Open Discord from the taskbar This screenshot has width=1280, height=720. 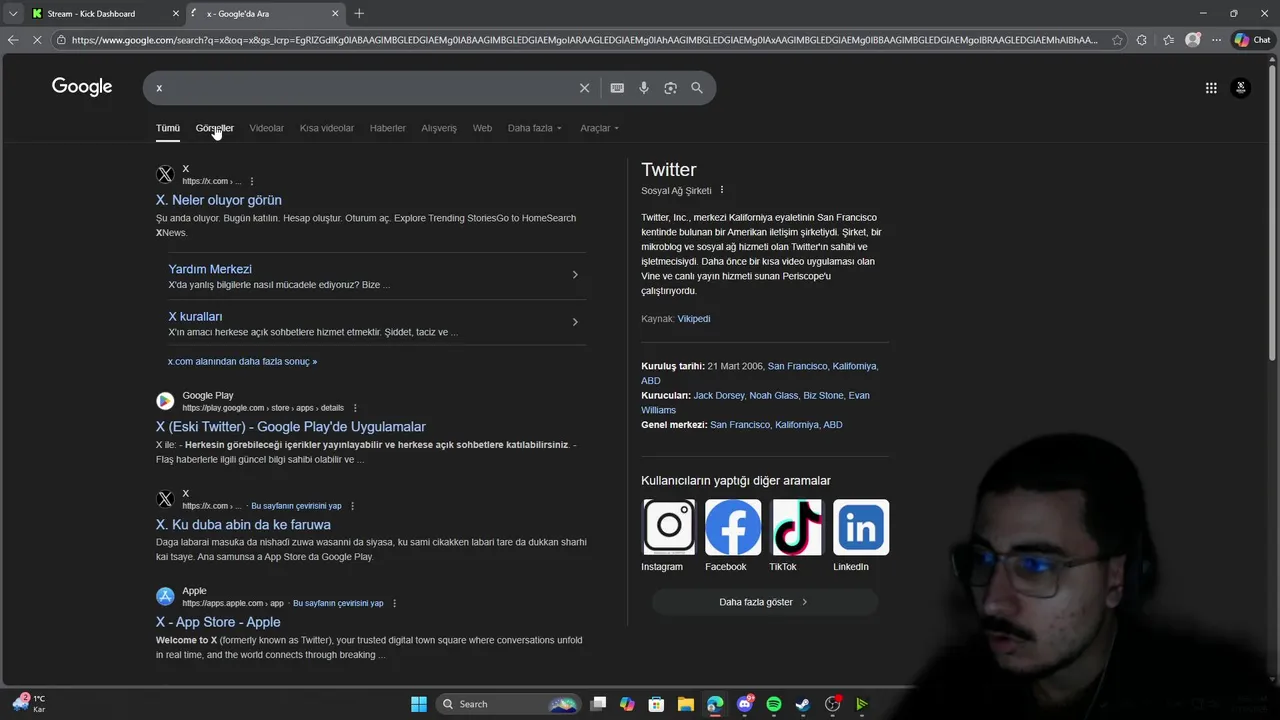[745, 704]
